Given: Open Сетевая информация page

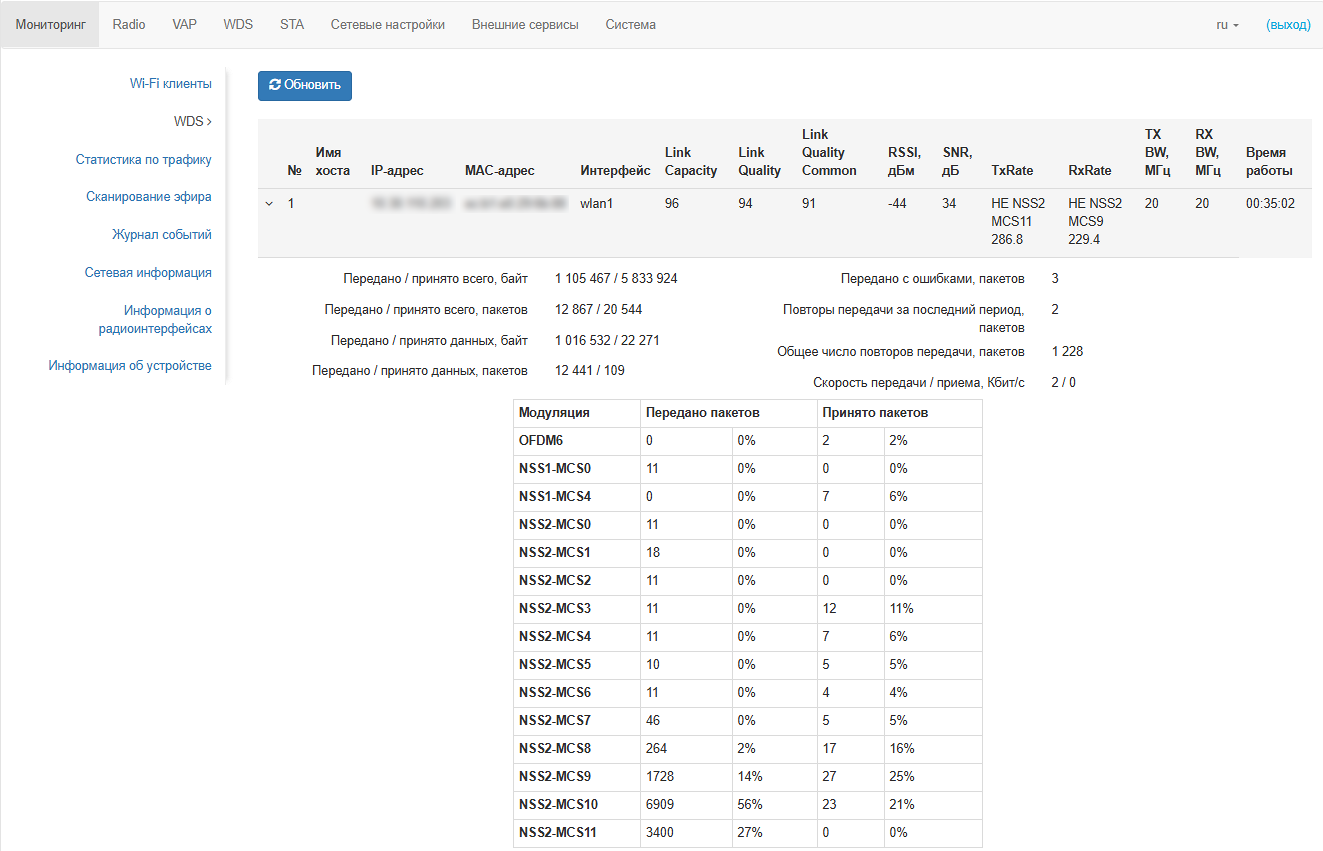Looking at the screenshot, I should click(147, 273).
